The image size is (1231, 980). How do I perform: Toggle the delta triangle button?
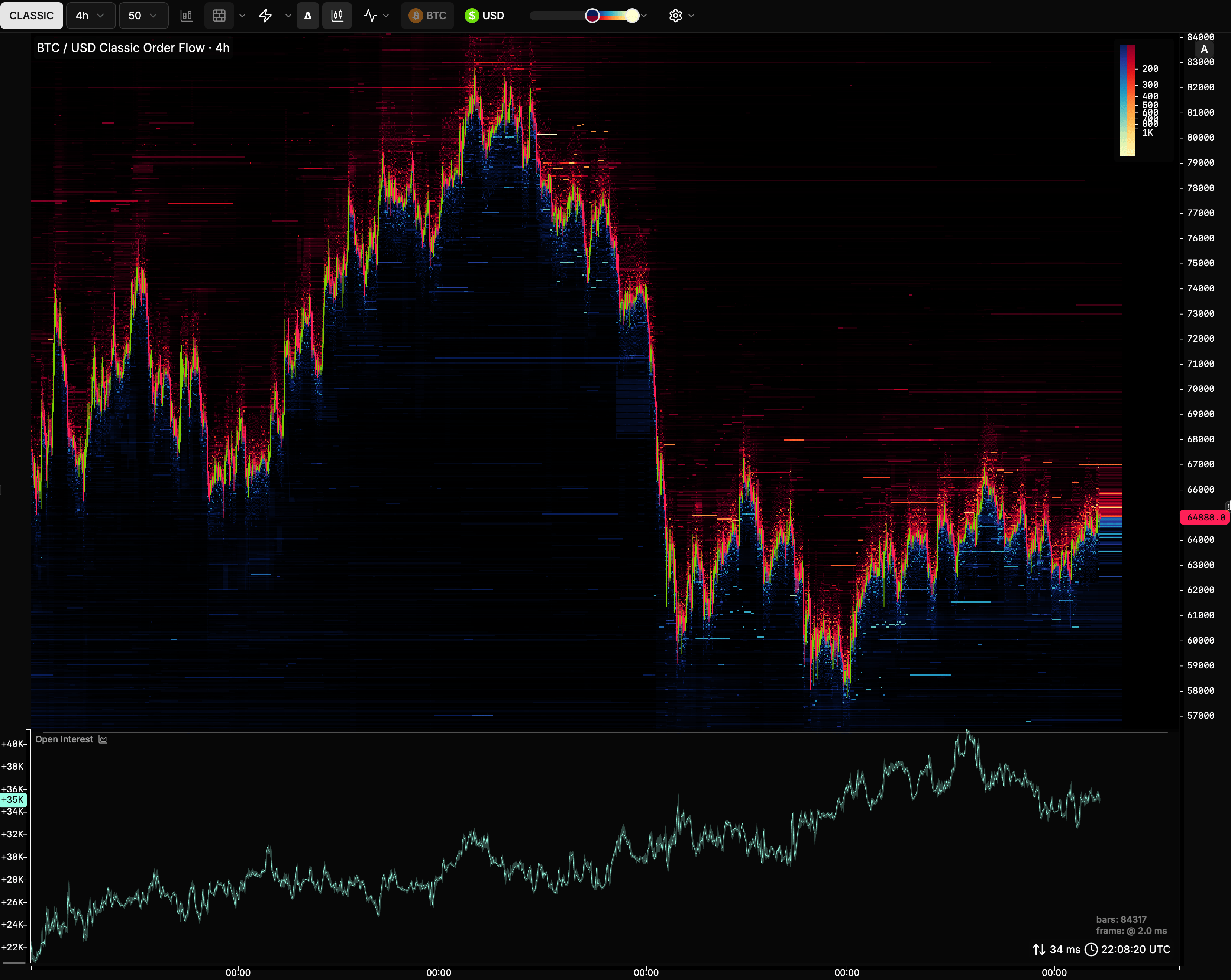point(308,15)
